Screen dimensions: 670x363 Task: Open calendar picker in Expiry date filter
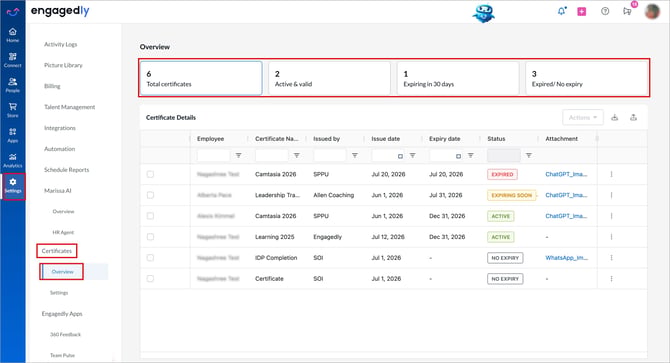[458, 156]
